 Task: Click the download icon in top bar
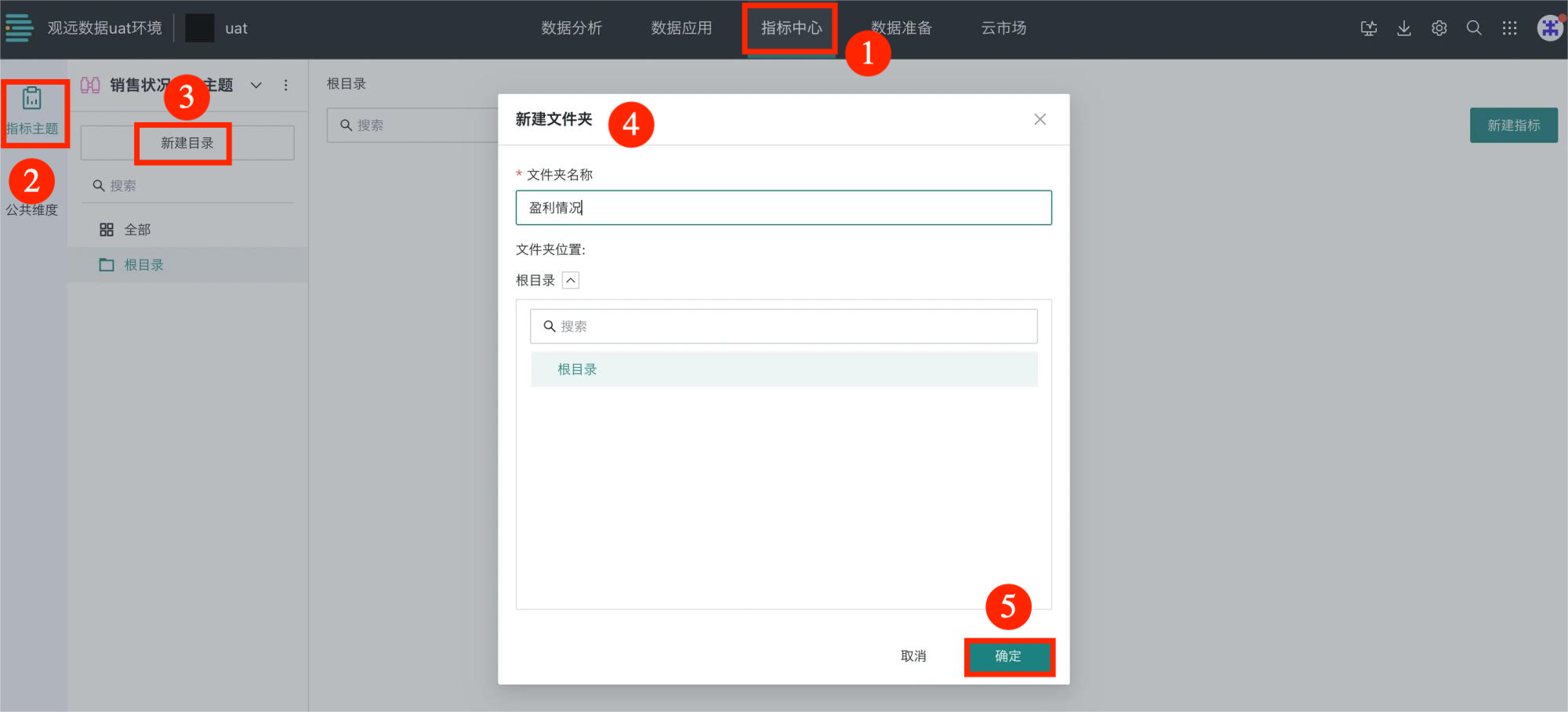pyautogui.click(x=1403, y=28)
